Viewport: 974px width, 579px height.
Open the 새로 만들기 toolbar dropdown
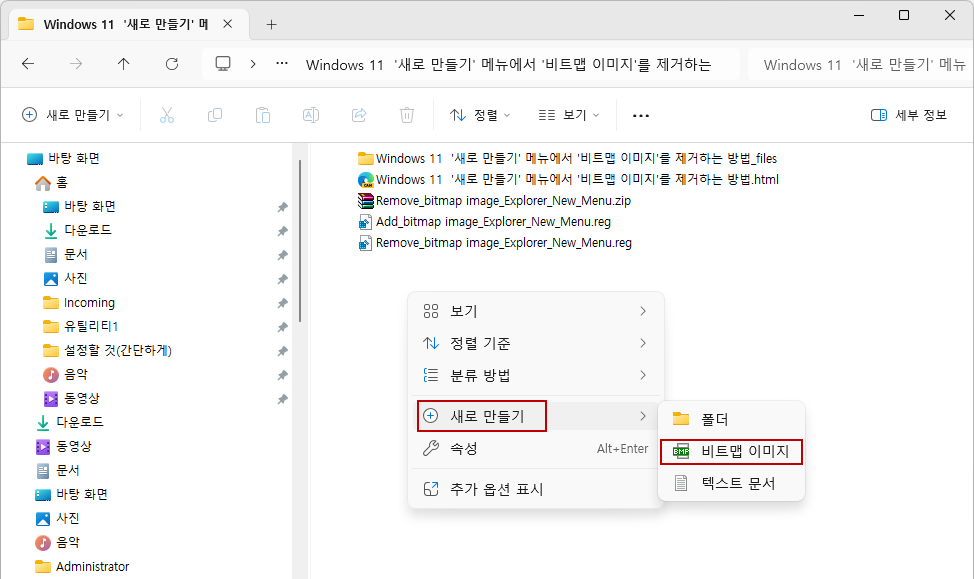coord(73,115)
